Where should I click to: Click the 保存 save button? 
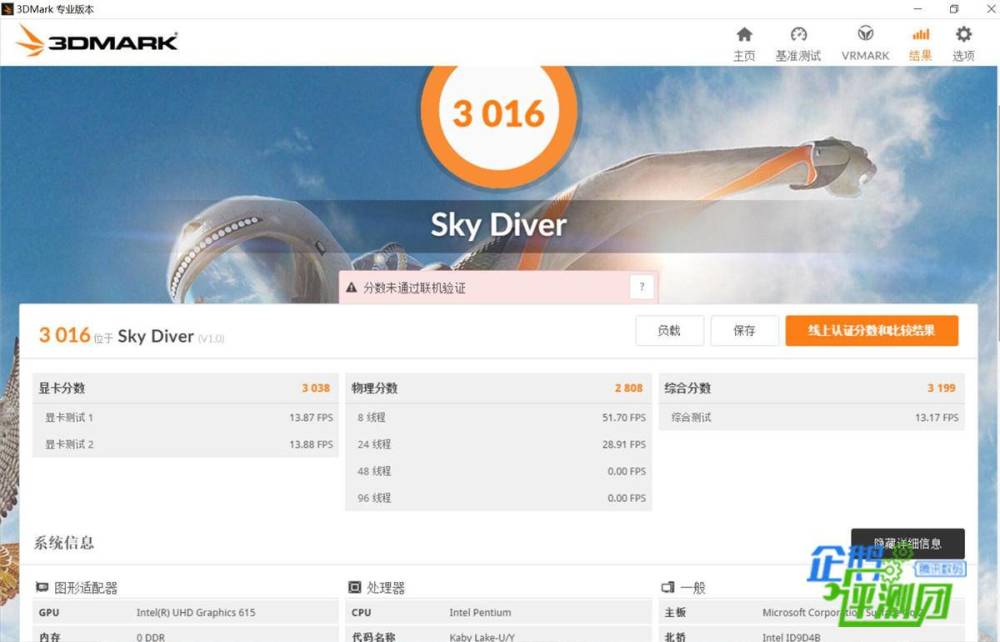[744, 330]
